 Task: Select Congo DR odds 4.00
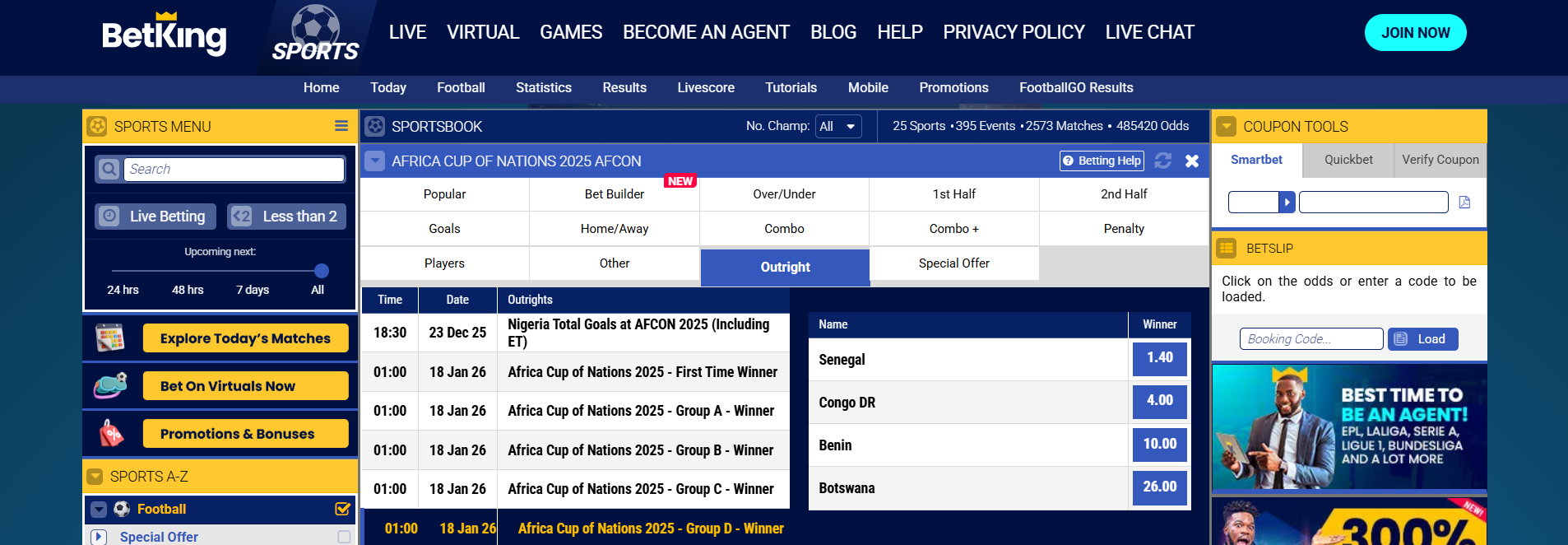point(1160,402)
